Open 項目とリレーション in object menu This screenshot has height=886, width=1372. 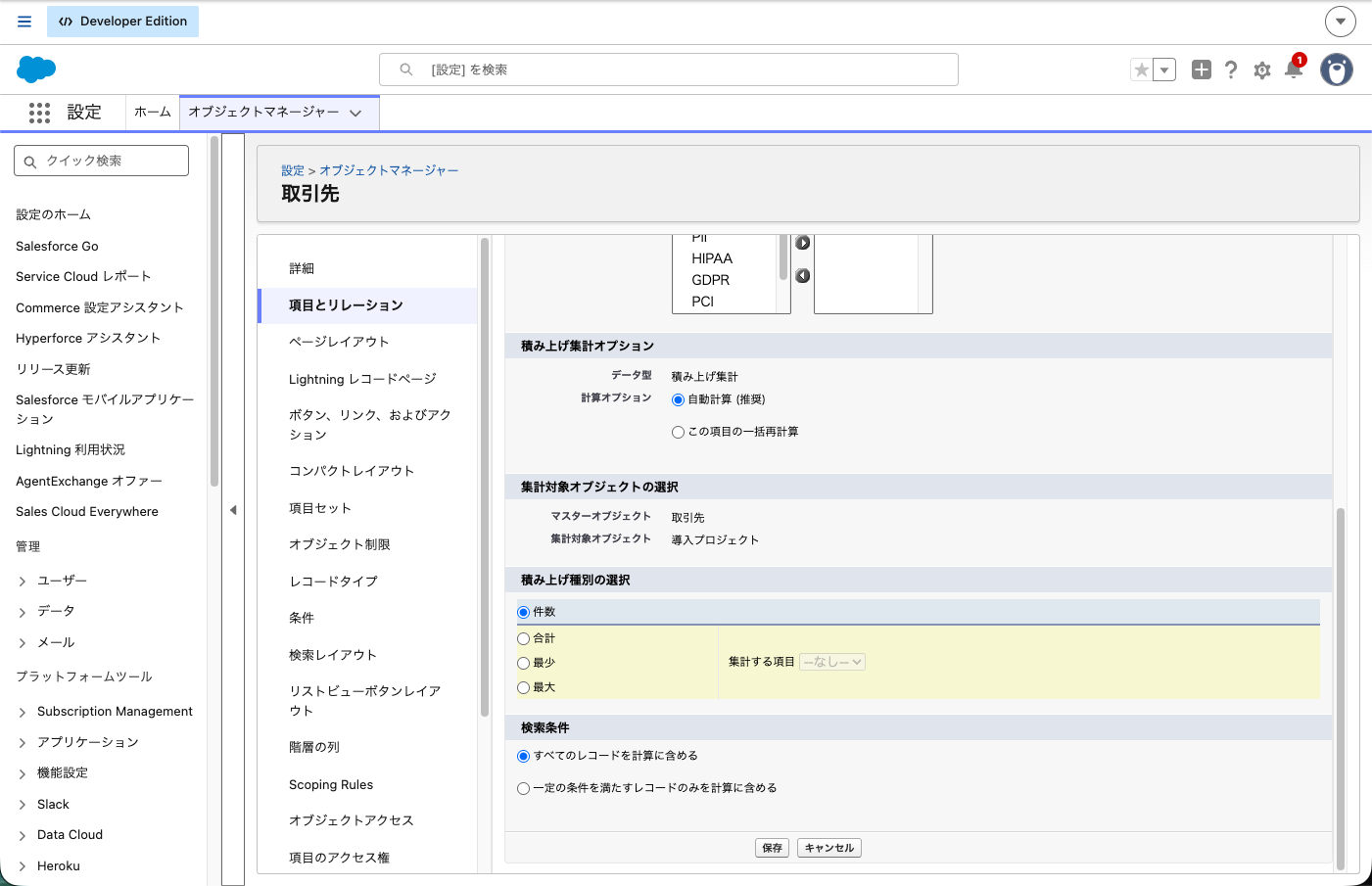368,305
